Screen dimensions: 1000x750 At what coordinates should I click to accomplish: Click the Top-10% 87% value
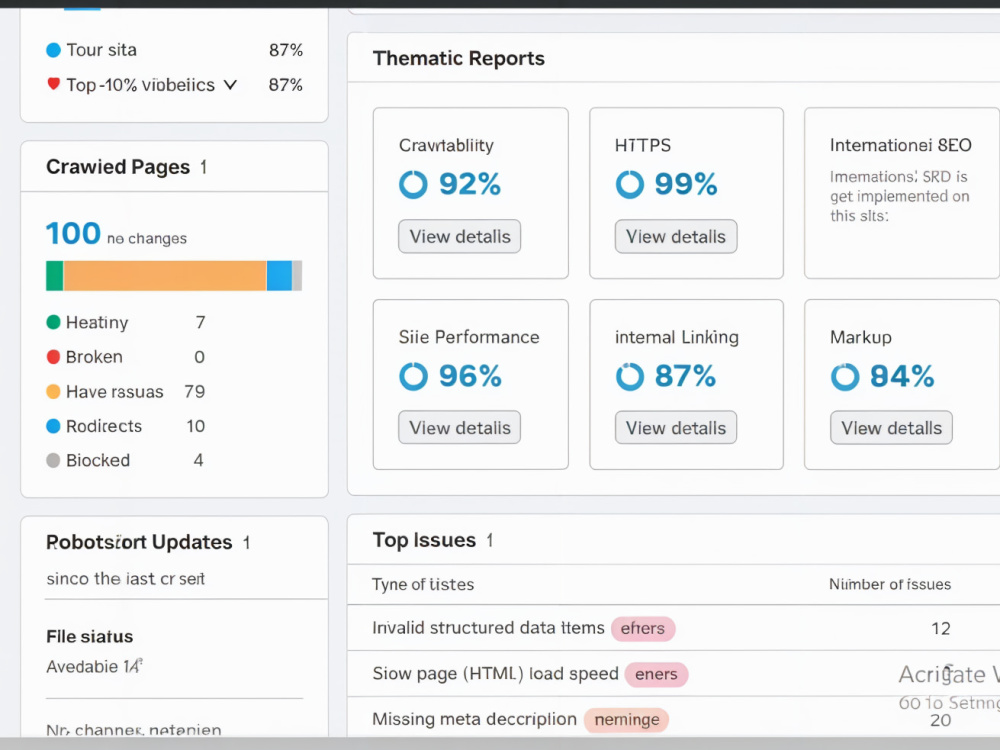click(x=285, y=85)
